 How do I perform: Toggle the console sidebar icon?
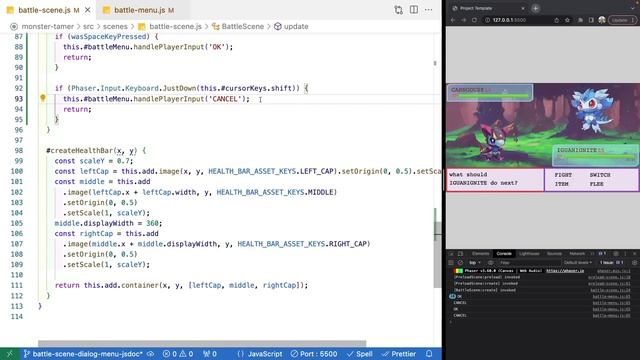click(451, 262)
